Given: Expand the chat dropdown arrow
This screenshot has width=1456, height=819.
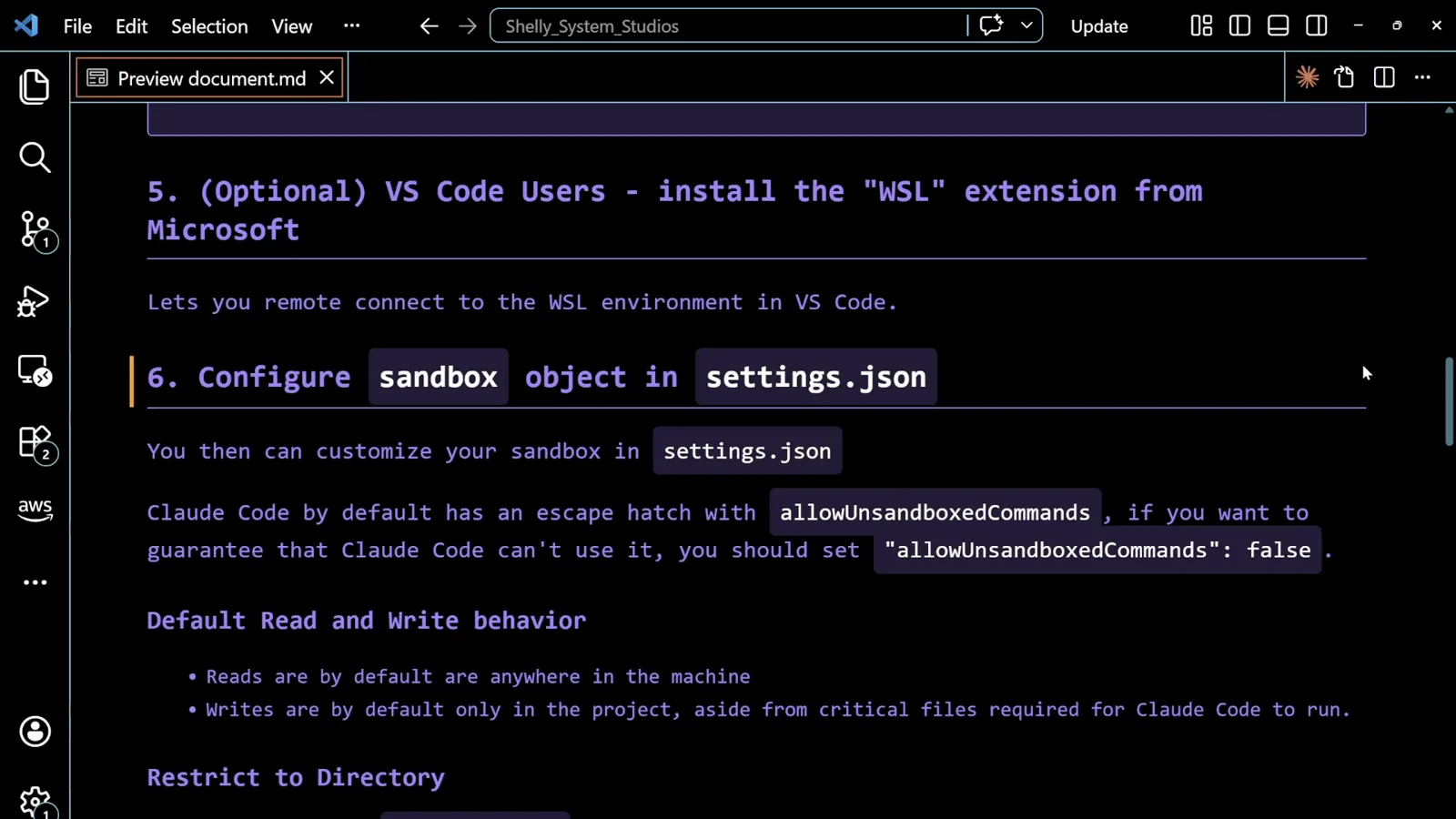Looking at the screenshot, I should tap(1026, 25).
